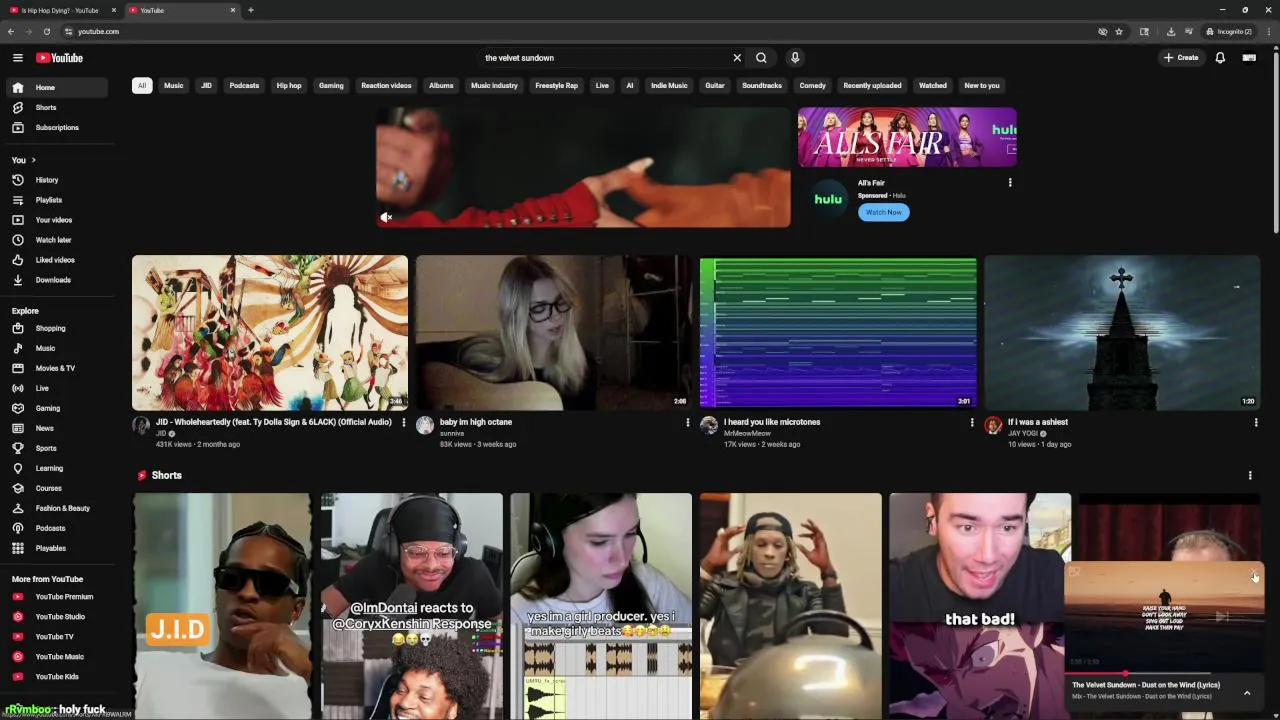This screenshot has height=720, width=1280.
Task: Select the Freestyle Rap filter chip
Action: point(556,86)
